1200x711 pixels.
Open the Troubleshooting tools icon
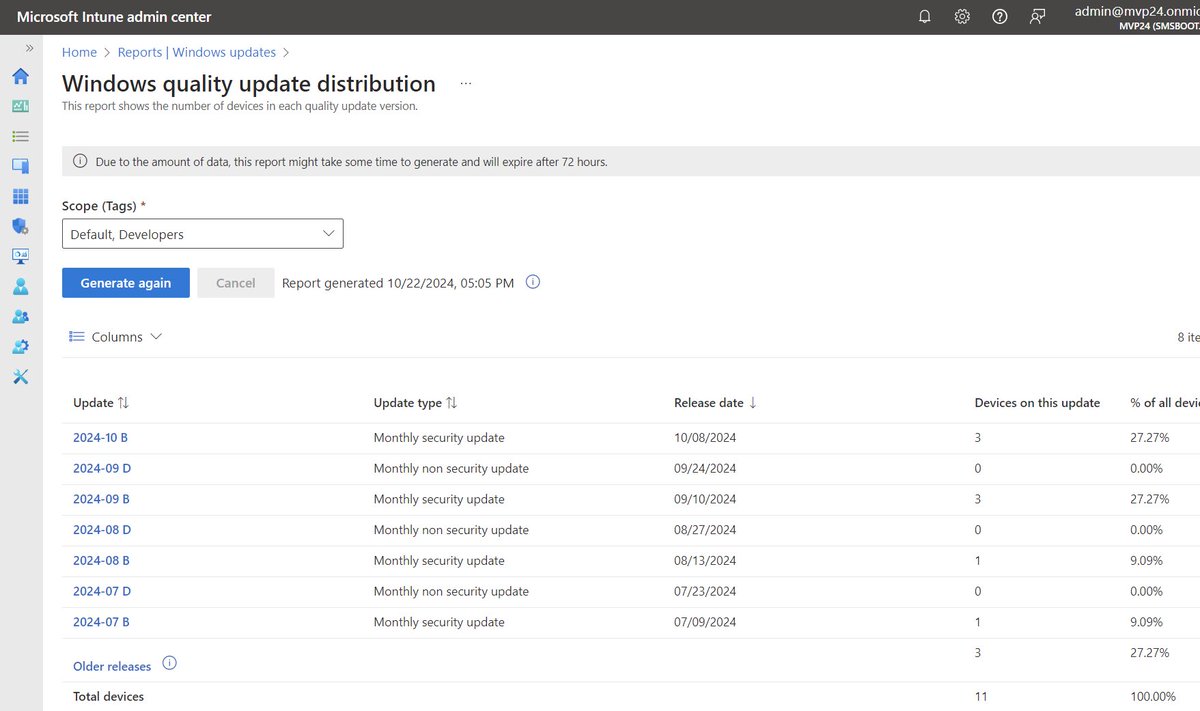pyautogui.click(x=20, y=377)
